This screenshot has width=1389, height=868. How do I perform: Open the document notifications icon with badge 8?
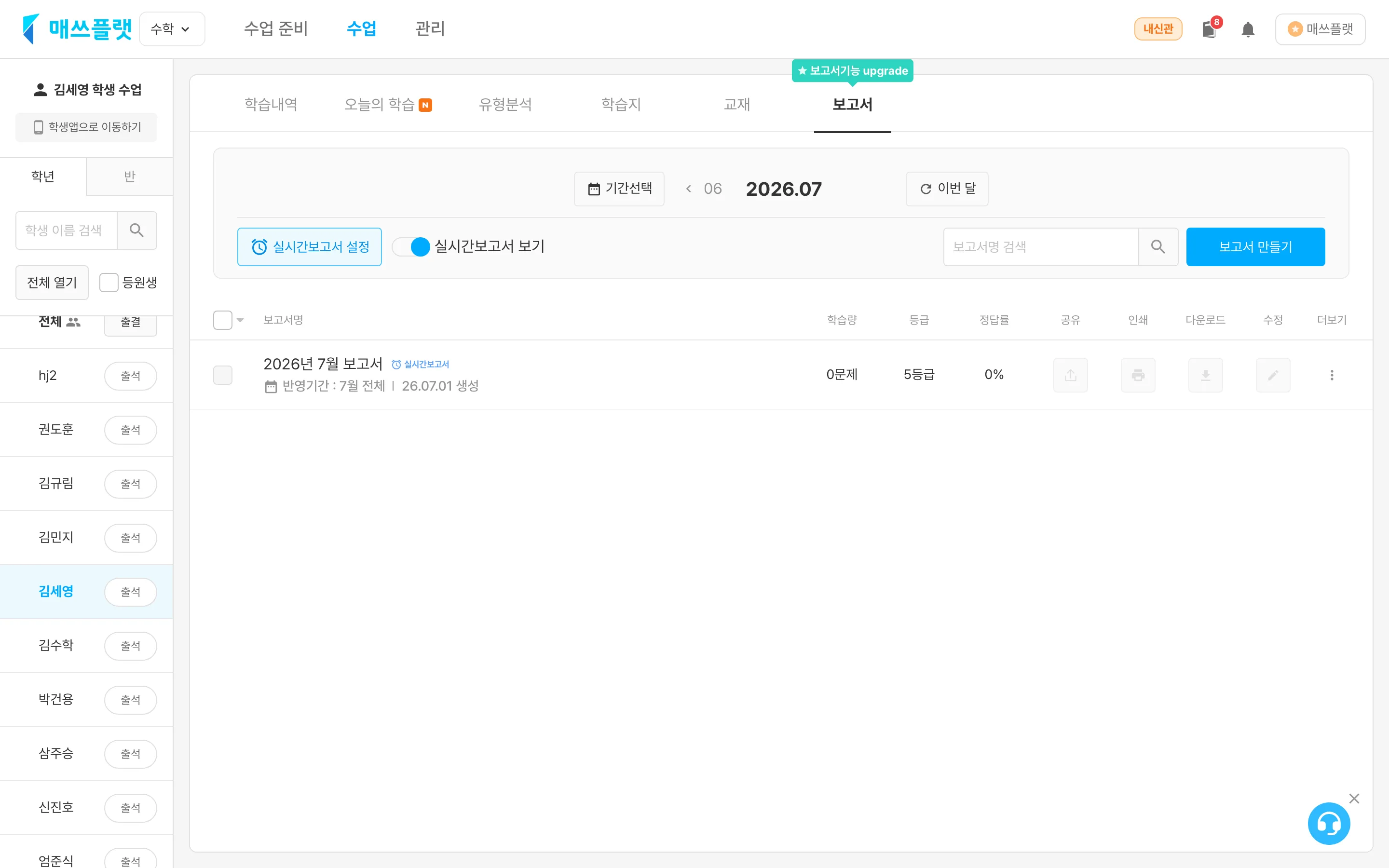(x=1210, y=29)
